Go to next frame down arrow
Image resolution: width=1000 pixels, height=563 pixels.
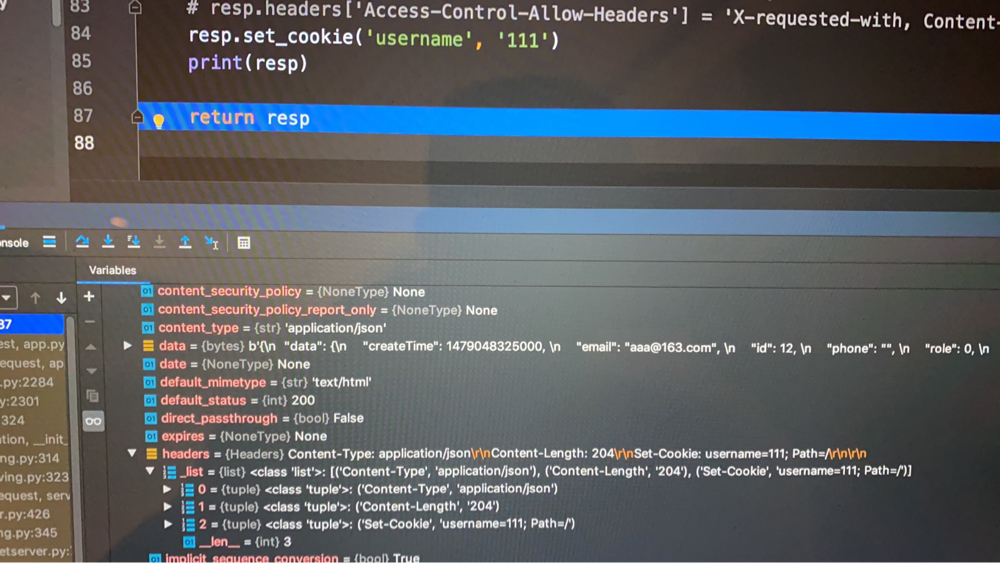coord(61,298)
